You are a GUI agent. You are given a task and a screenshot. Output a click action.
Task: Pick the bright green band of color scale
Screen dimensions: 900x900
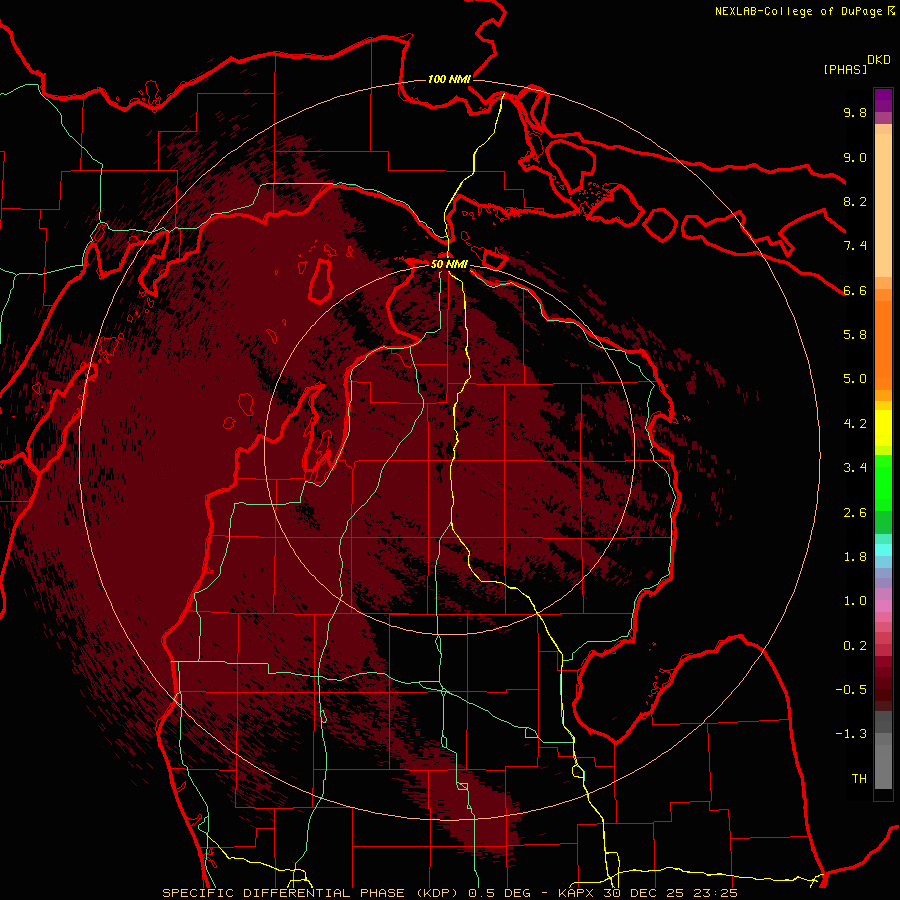[883, 483]
